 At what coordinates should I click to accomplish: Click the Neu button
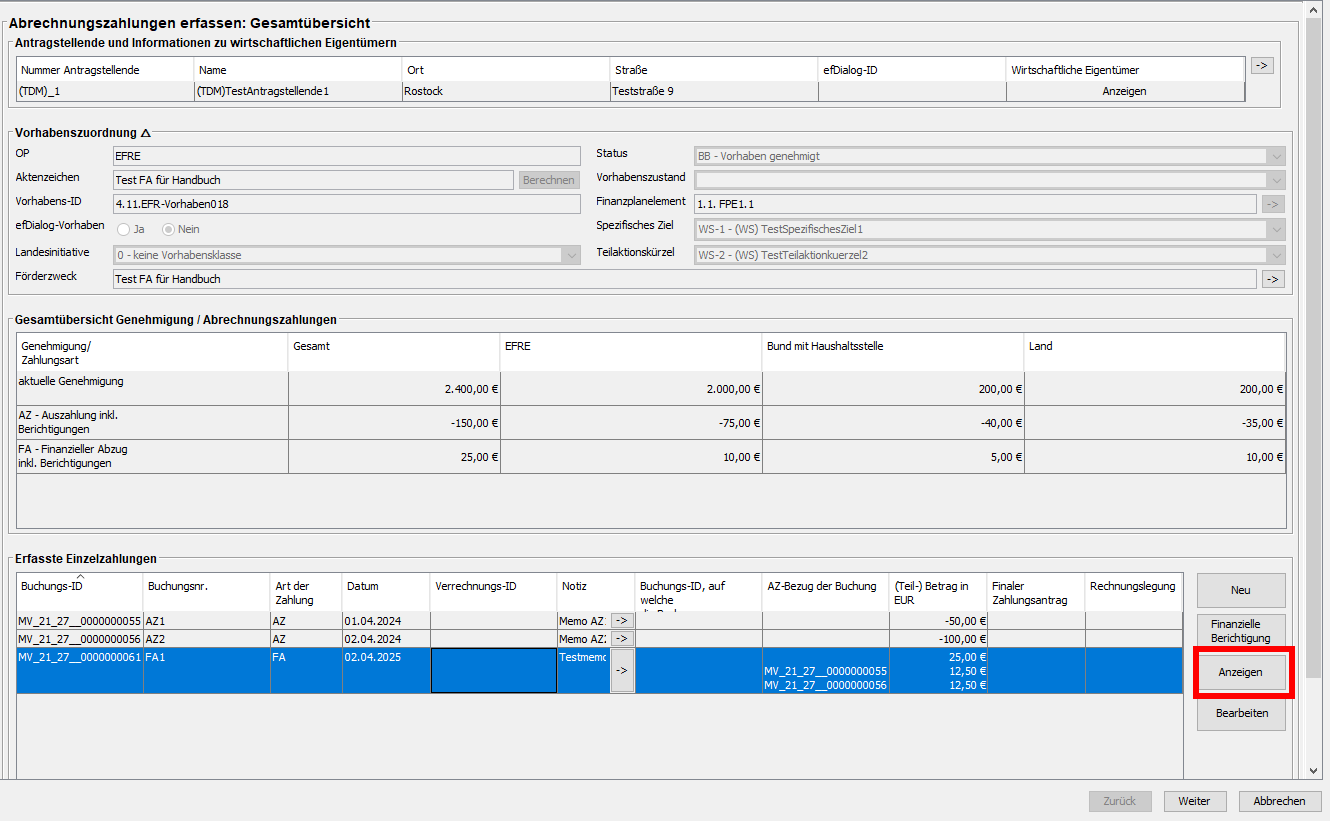click(x=1240, y=590)
